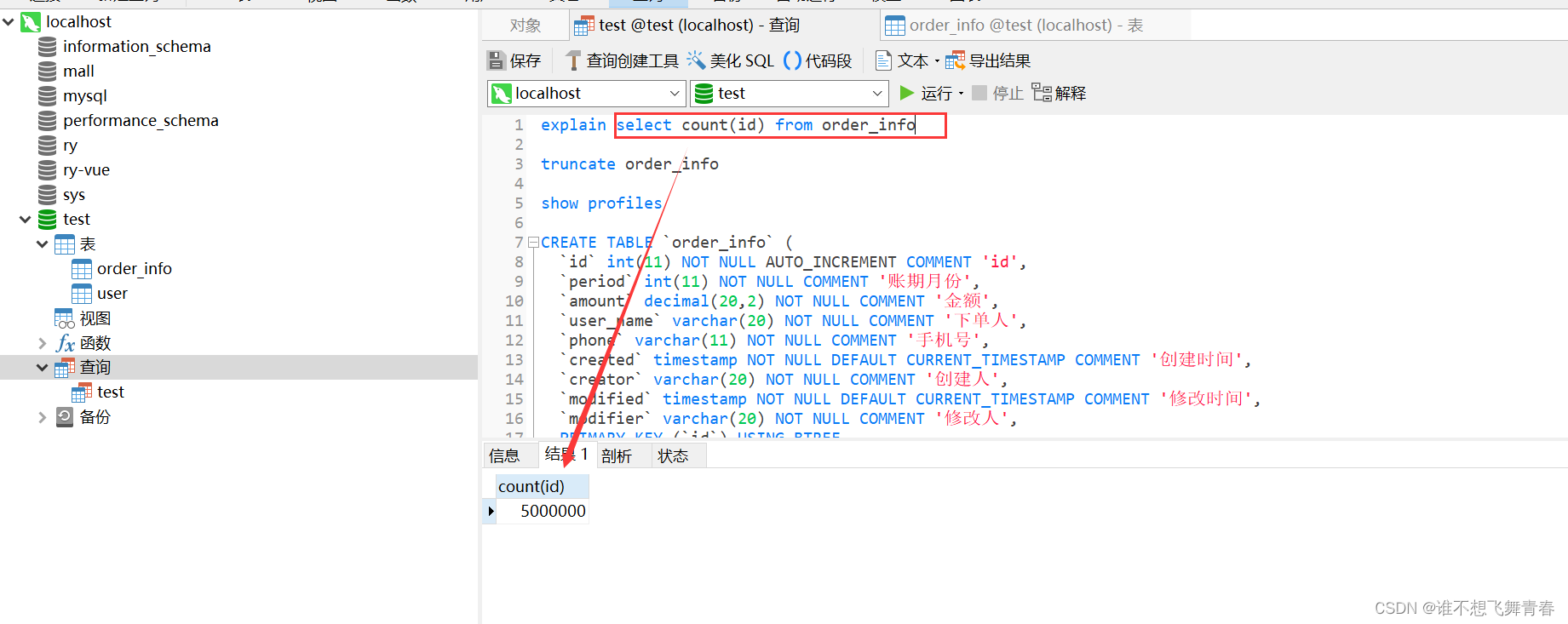The height and width of the screenshot is (624, 1568).
Task: Open the 文本 dropdown arrow
Action: pyautogui.click(x=937, y=61)
